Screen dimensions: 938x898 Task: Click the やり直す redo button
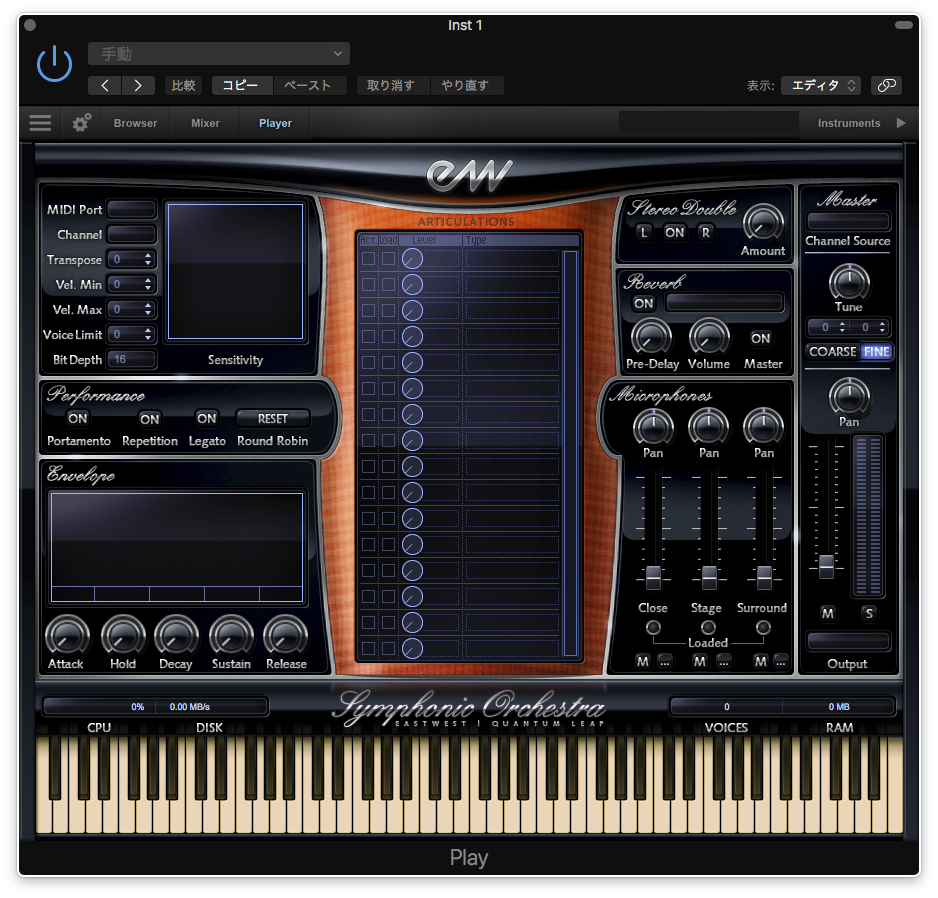pyautogui.click(x=465, y=86)
